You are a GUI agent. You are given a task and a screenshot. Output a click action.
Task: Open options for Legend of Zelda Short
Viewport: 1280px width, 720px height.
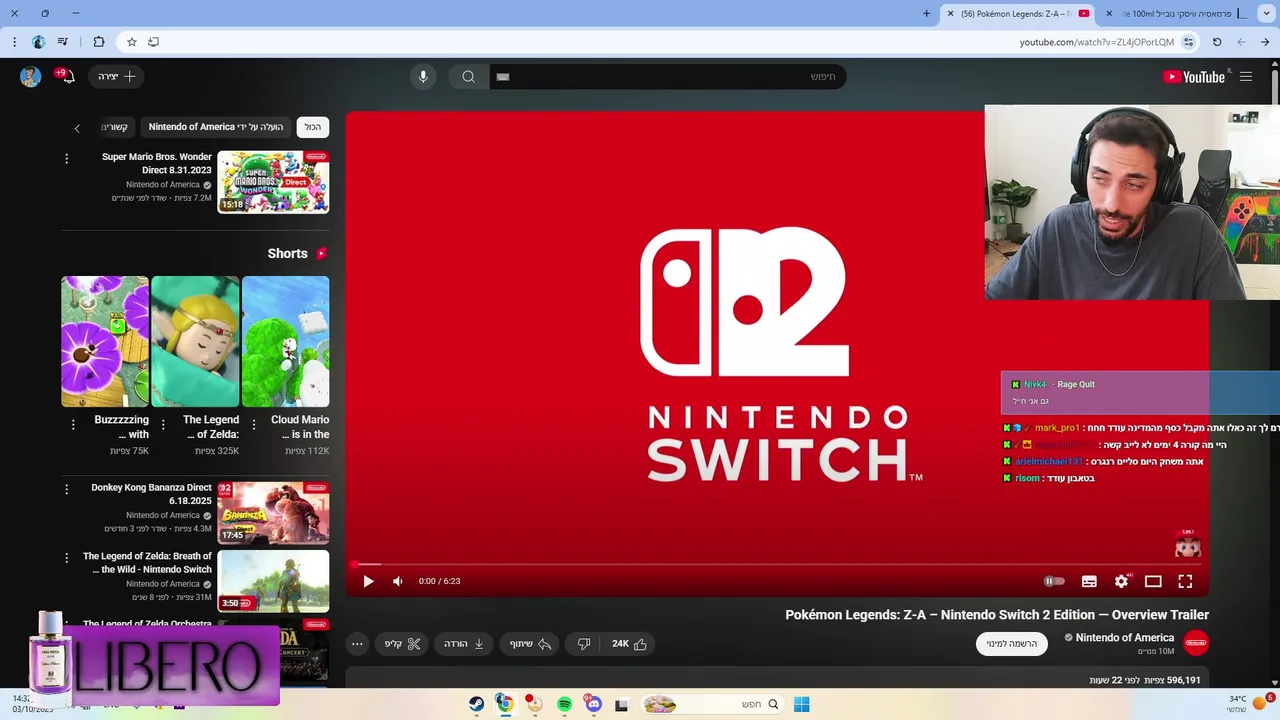tap(163, 425)
